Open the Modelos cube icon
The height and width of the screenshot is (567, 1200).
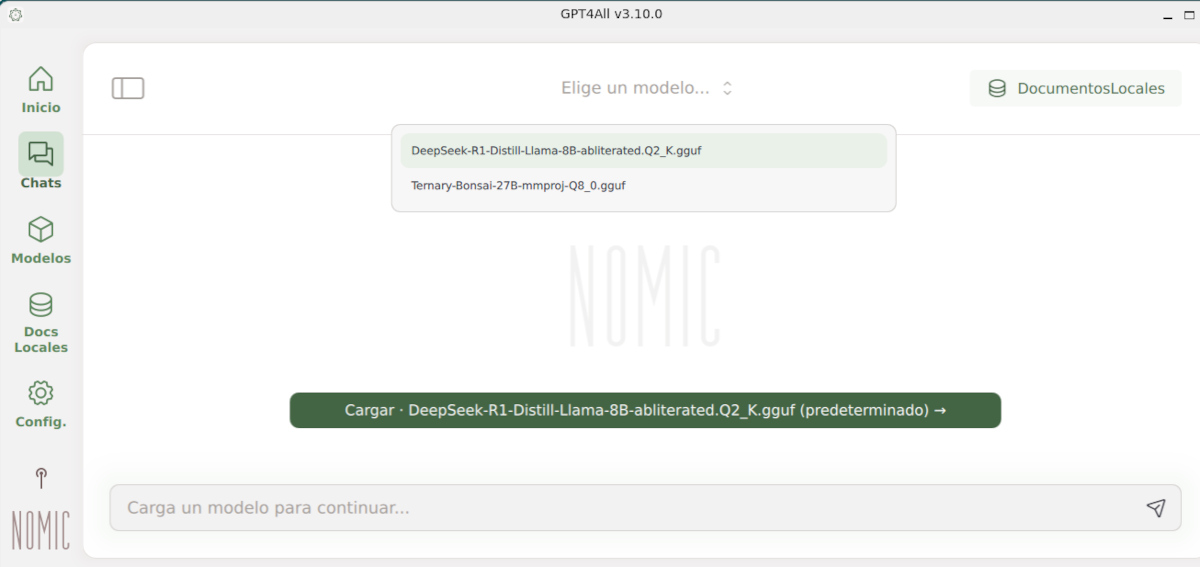pos(41,230)
